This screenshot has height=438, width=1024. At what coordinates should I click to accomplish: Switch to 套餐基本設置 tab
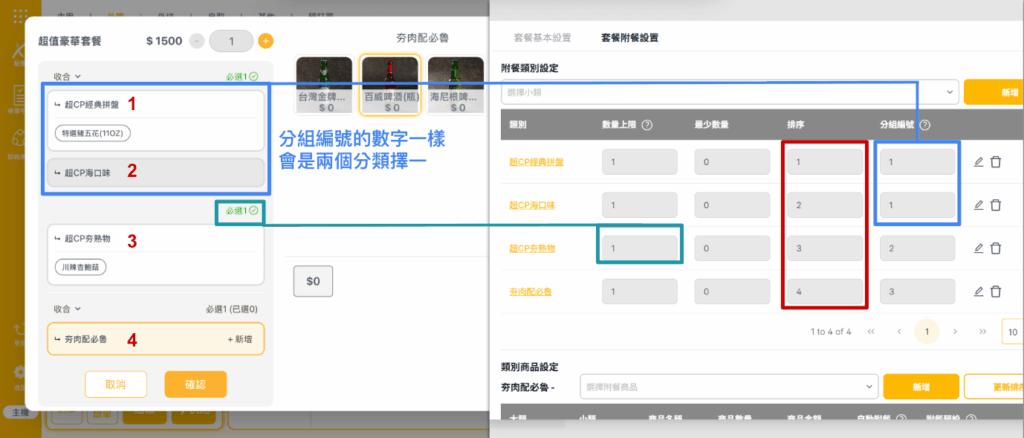click(x=543, y=38)
